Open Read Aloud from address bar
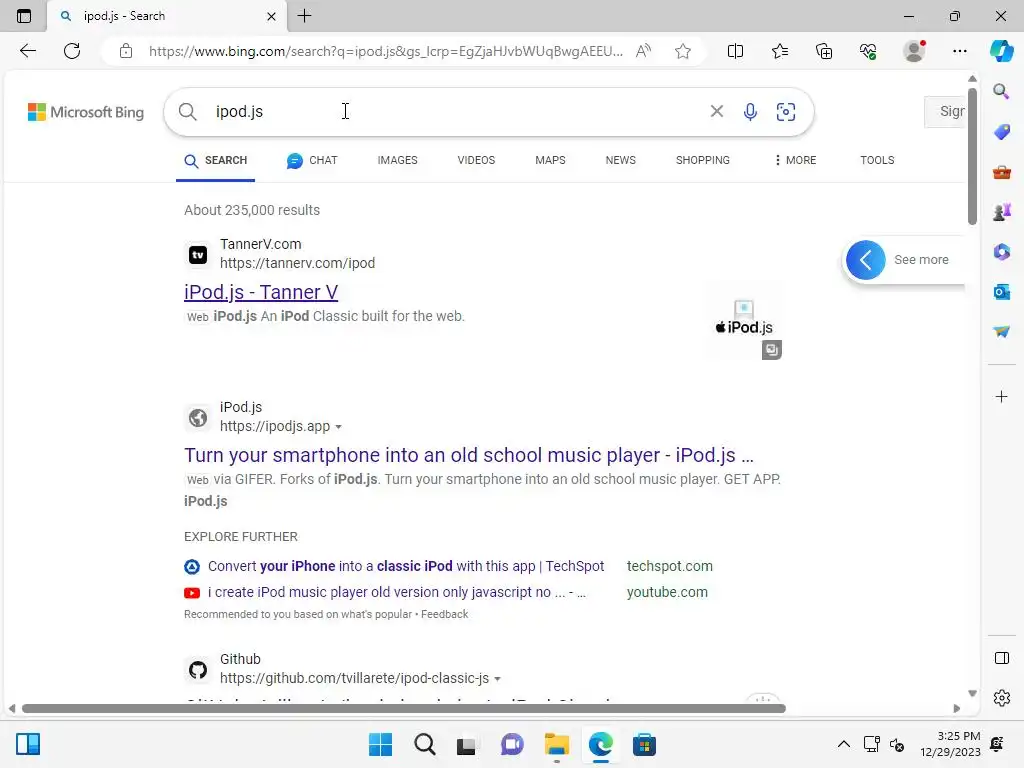Image resolution: width=1024 pixels, height=768 pixels. (x=643, y=51)
